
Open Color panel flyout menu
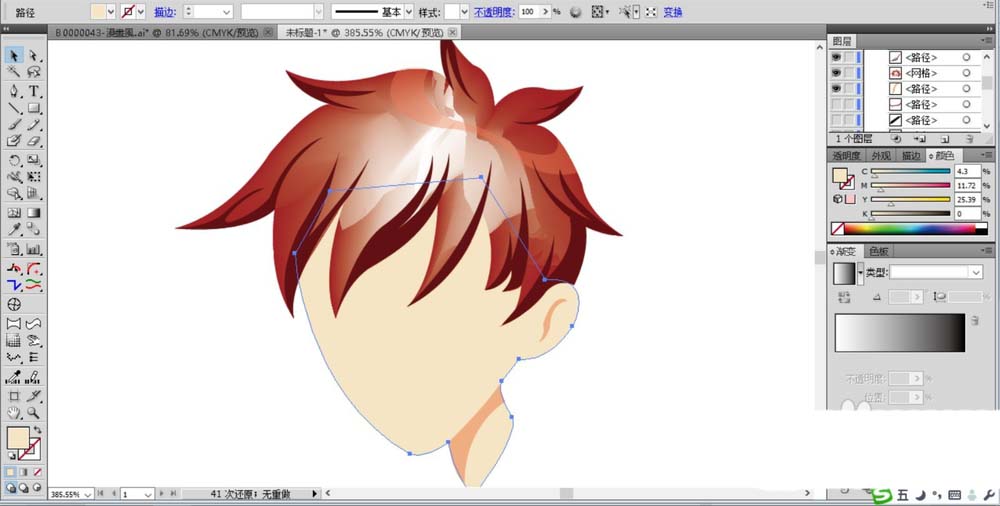987,156
